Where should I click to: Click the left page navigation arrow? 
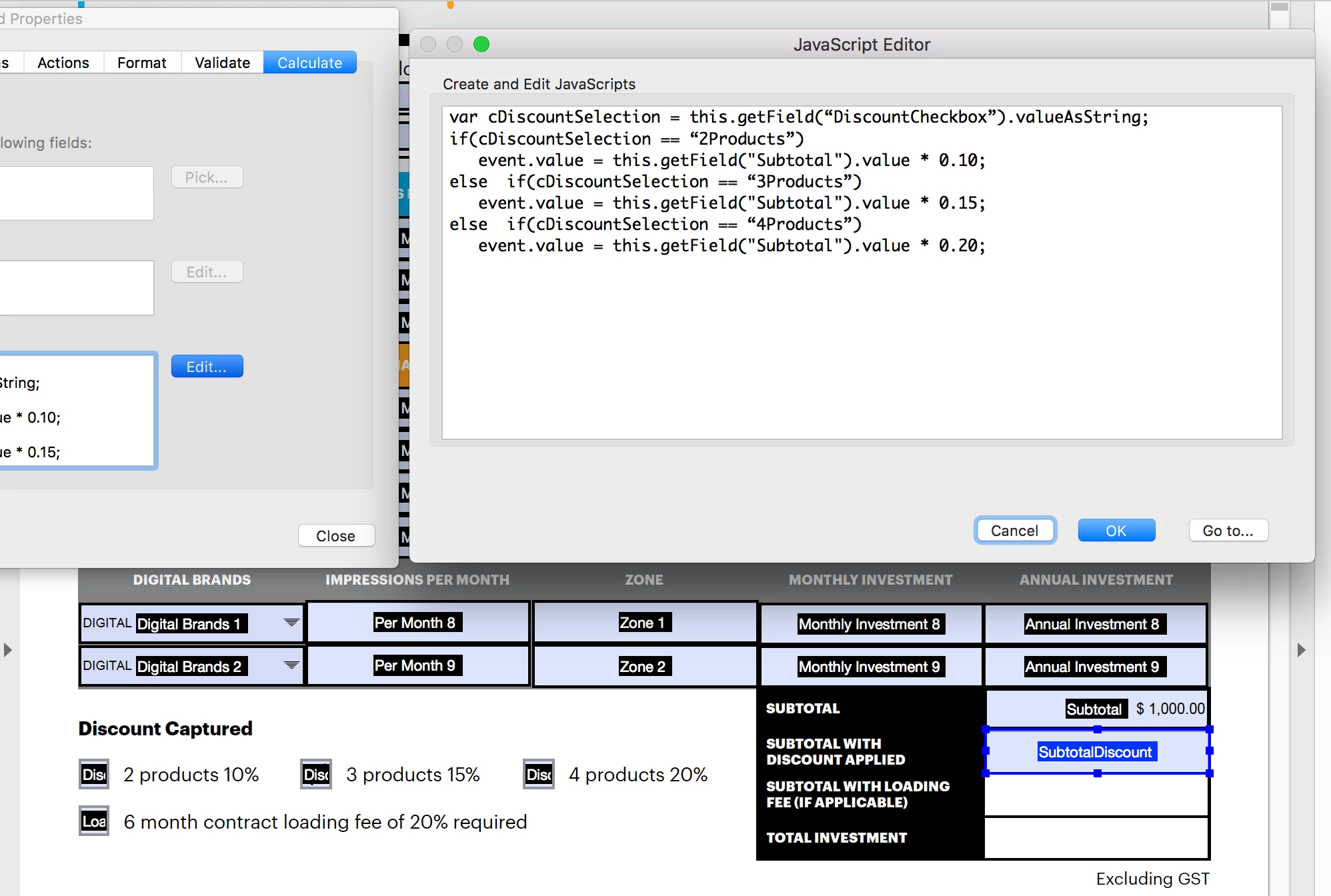(x=8, y=650)
